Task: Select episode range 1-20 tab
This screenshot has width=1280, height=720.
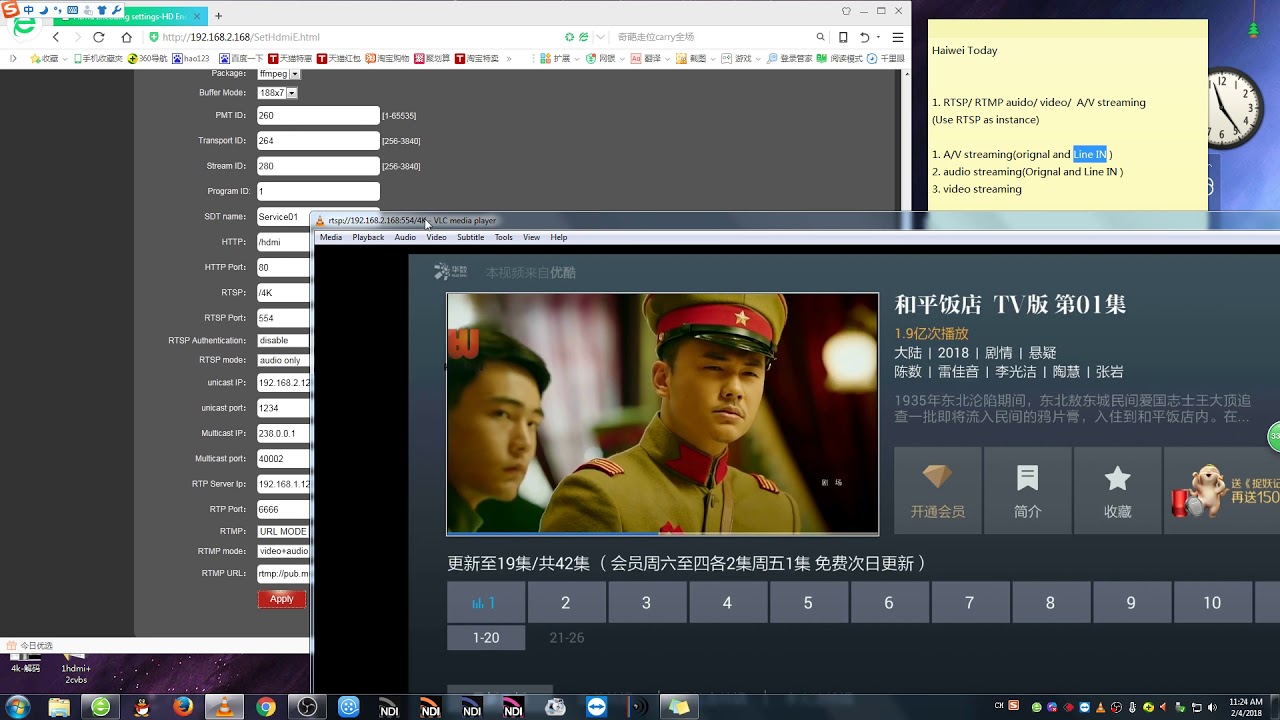Action: 486,638
